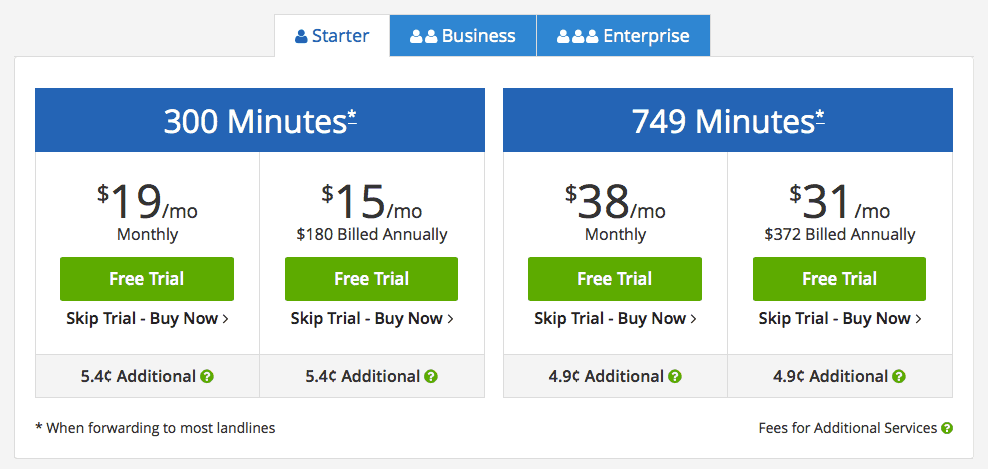Screen dimensions: 988x469
Task: Select the Starter tab
Action: click(x=332, y=36)
